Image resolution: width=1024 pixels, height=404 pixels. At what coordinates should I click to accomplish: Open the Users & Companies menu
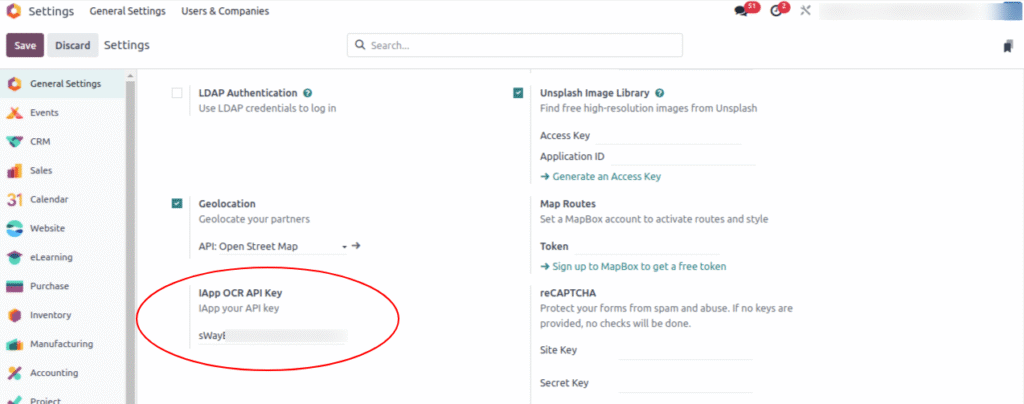(x=225, y=11)
